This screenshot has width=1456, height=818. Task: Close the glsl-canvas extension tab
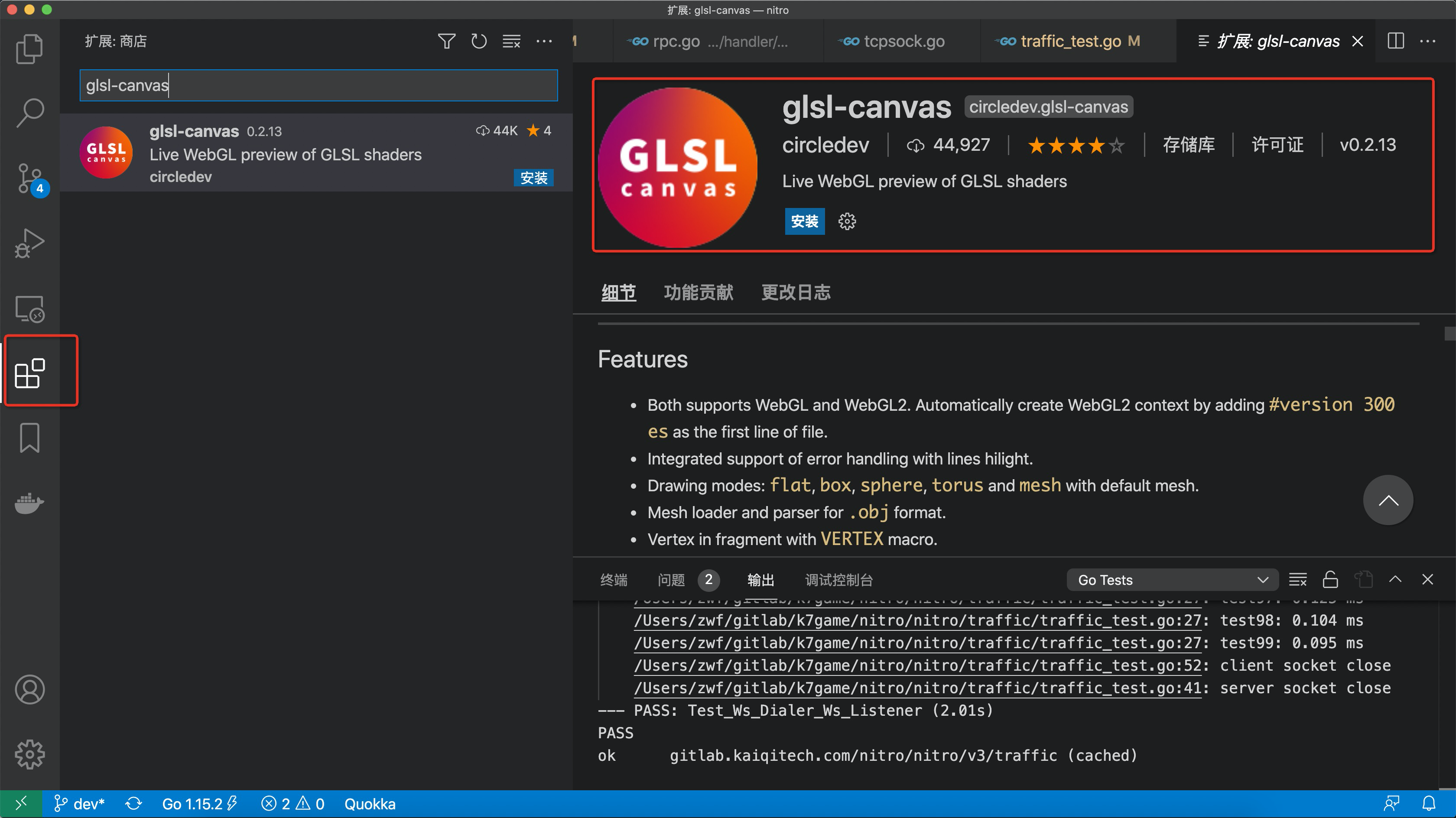(1358, 41)
